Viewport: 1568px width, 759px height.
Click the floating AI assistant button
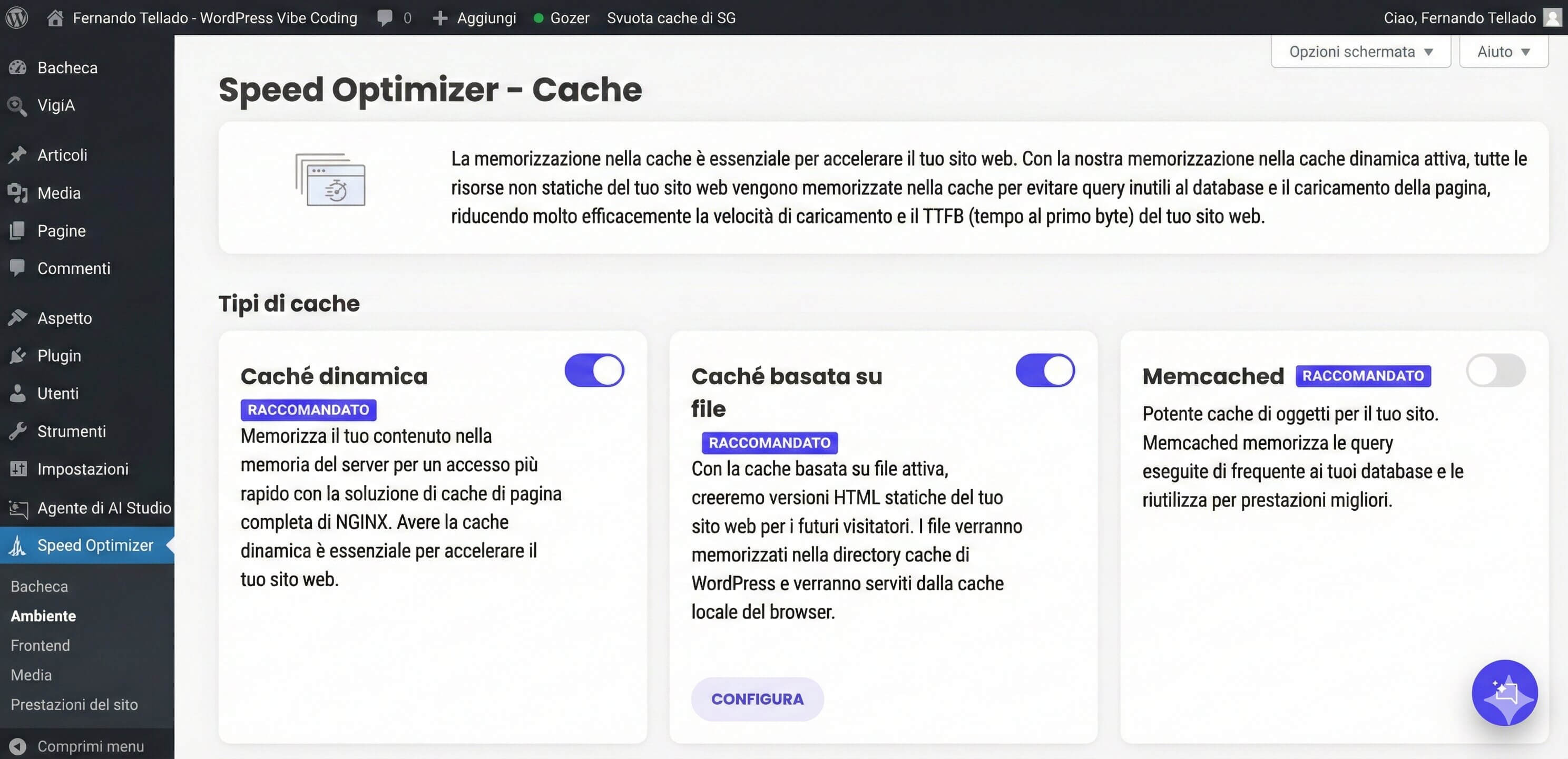coord(1505,693)
